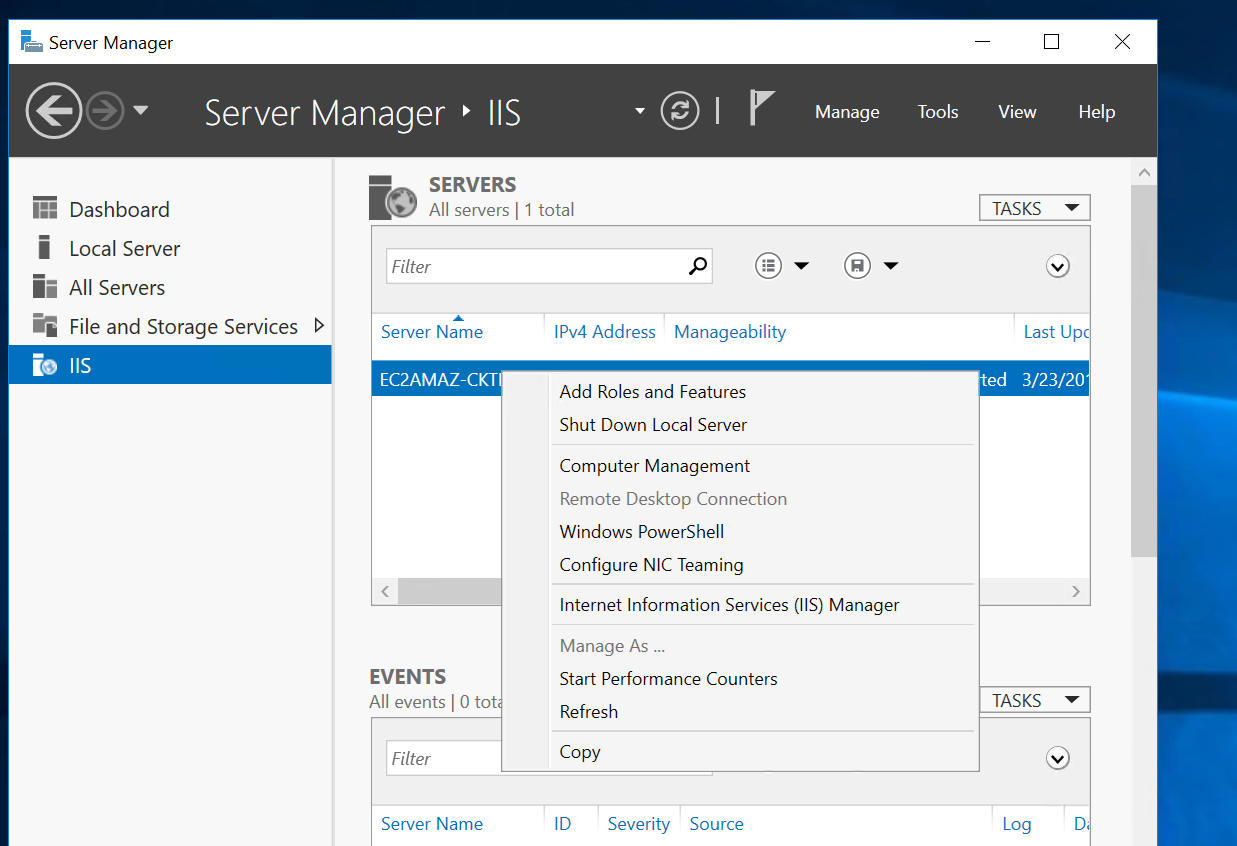Screen dimensions: 1237x846
Task: Sort servers by Server Name column
Action: pos(432,332)
